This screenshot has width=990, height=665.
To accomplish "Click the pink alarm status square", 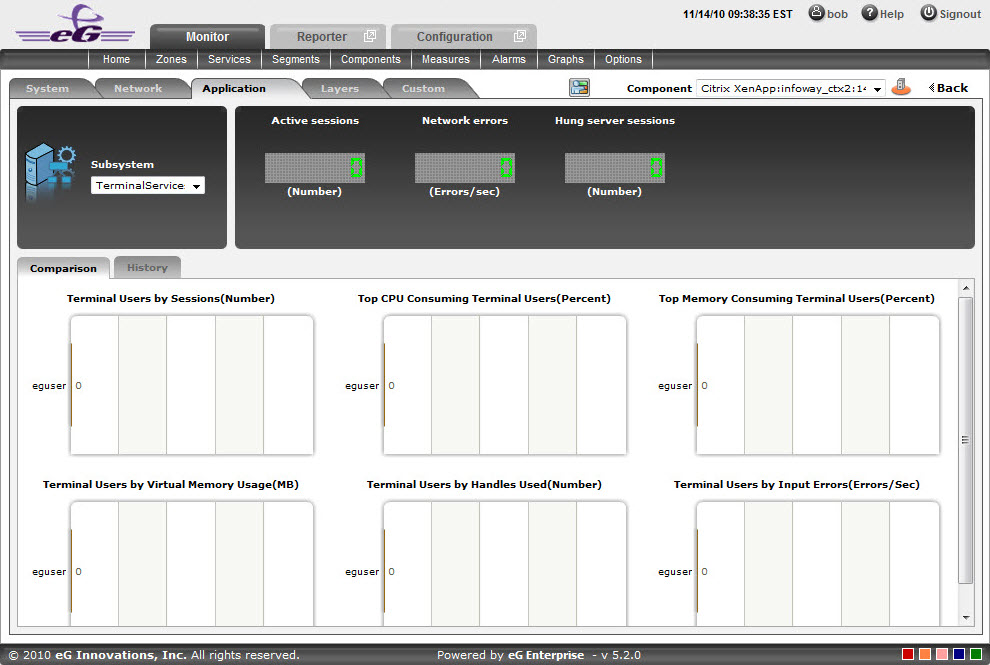I will [942, 654].
